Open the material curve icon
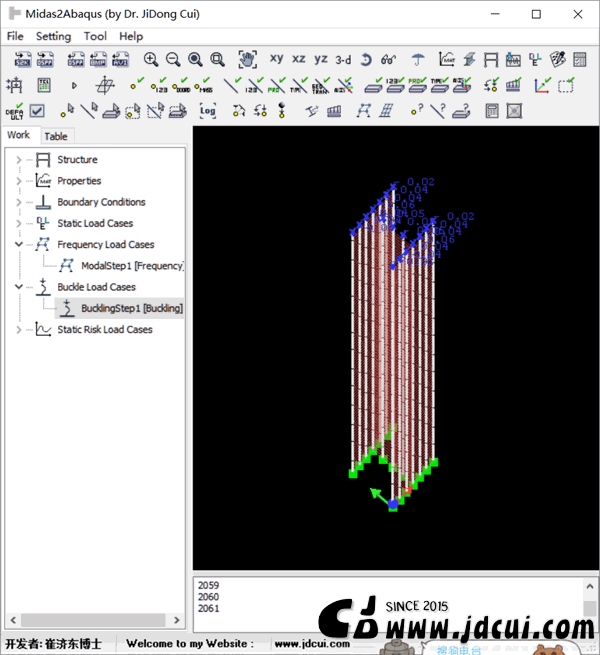 pos(447,59)
